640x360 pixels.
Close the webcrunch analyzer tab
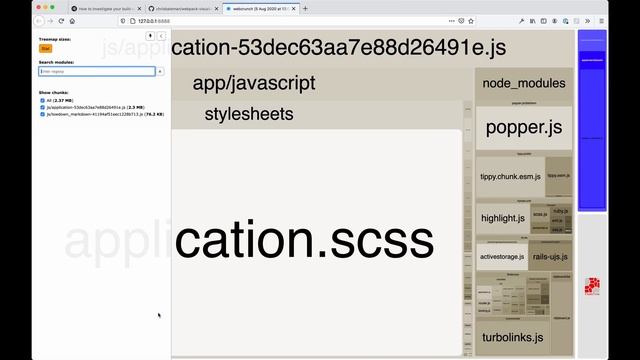coord(293,9)
